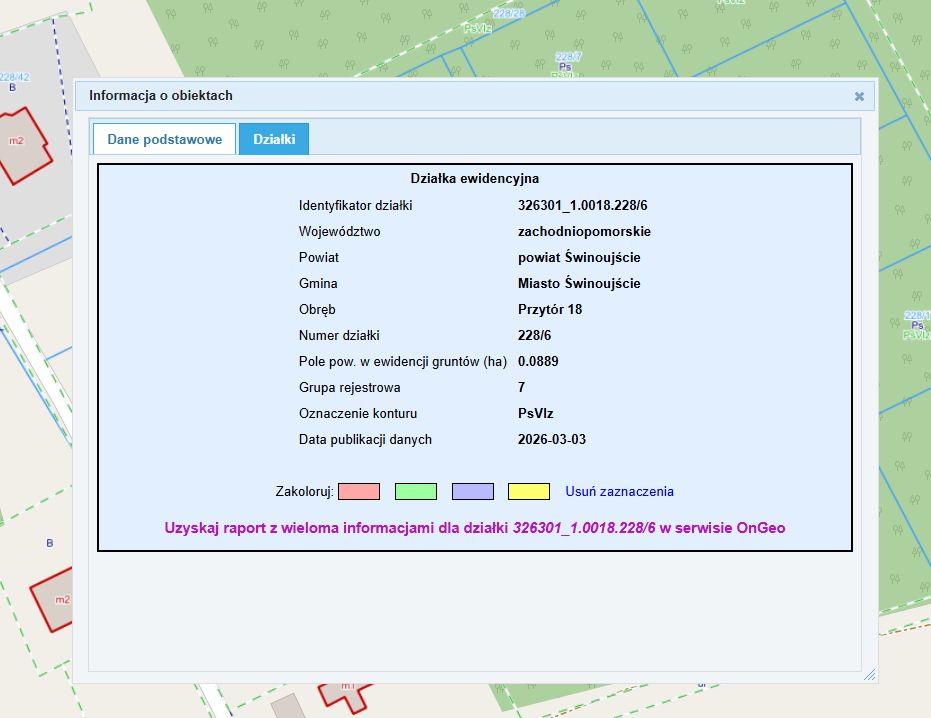
Task: Pick the blue highlight color swatch
Action: (x=473, y=492)
